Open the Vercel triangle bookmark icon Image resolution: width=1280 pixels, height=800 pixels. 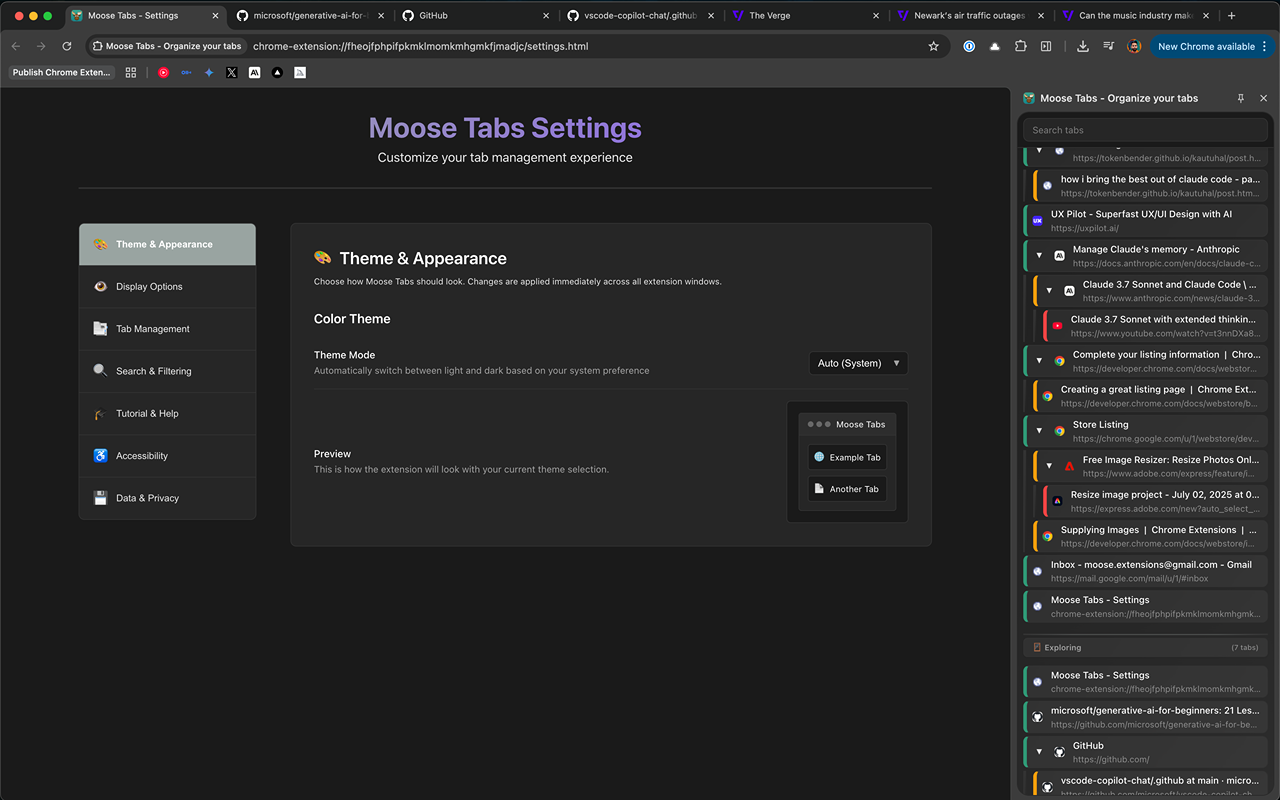click(x=277, y=72)
